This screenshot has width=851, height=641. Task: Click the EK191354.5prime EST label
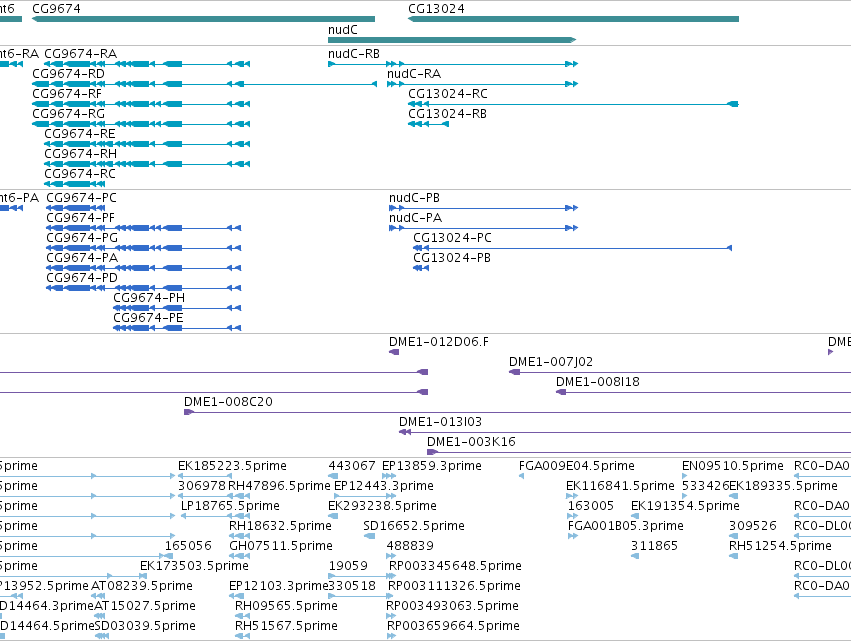(685, 506)
